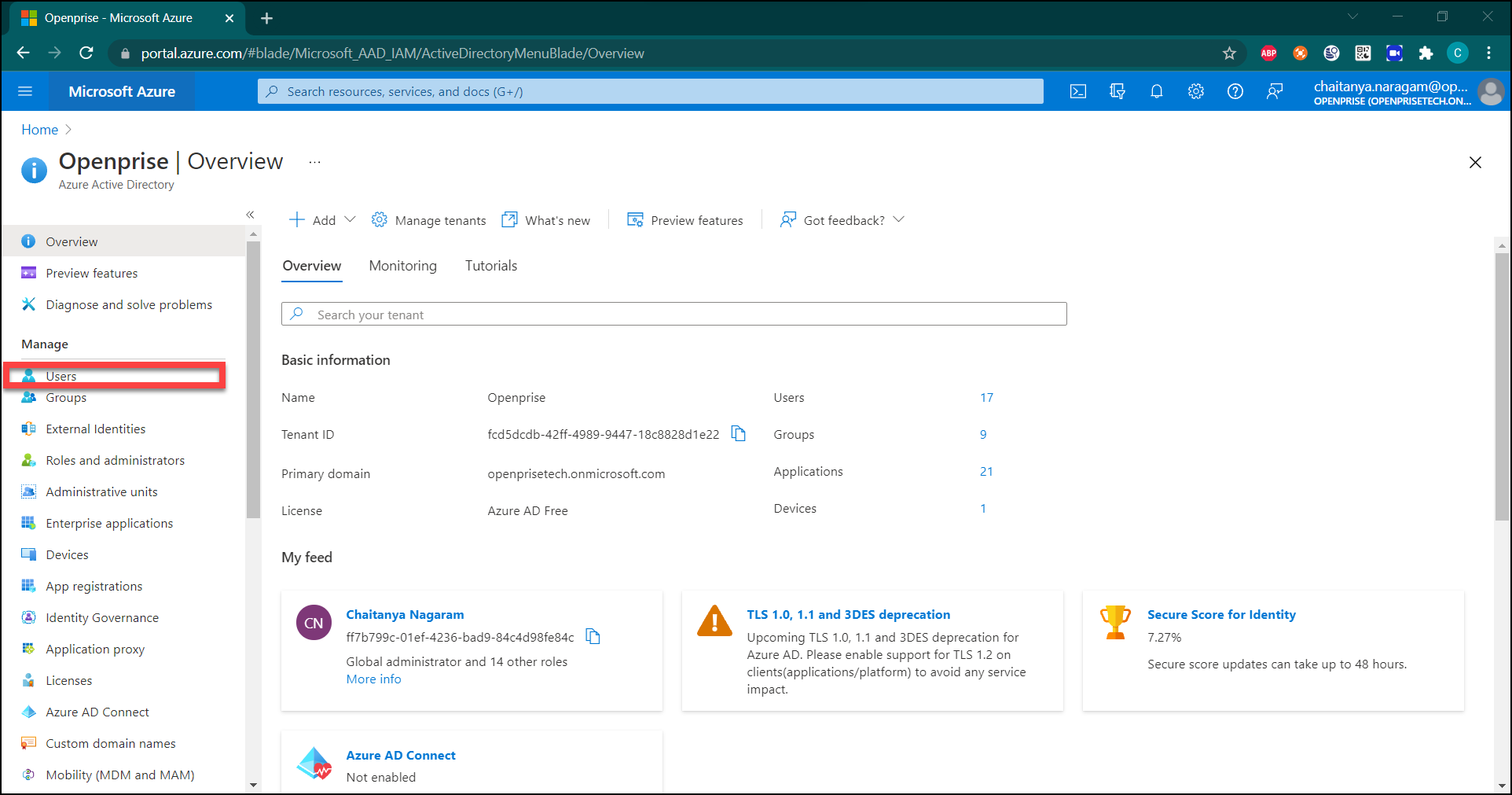Viewport: 1512px width, 795px height.
Task: Click the feedback icon in top bar
Action: click(x=1275, y=91)
